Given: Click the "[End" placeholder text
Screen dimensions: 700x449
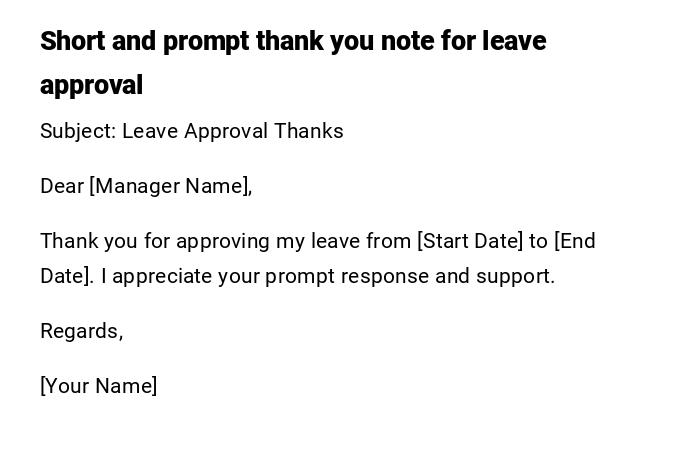Looking at the screenshot, I should pos(575,241).
